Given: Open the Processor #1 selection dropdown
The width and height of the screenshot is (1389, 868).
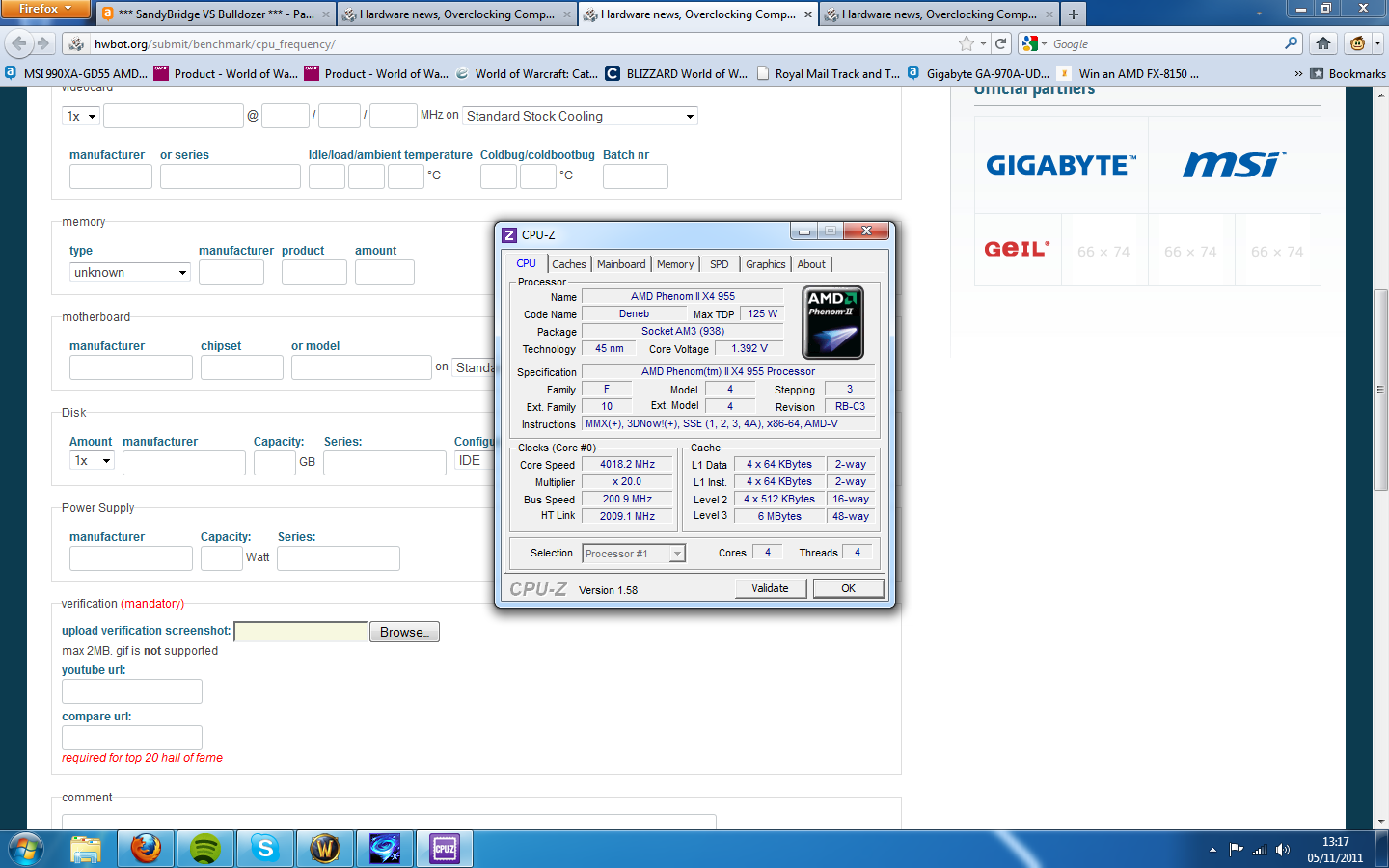Looking at the screenshot, I should (634, 554).
